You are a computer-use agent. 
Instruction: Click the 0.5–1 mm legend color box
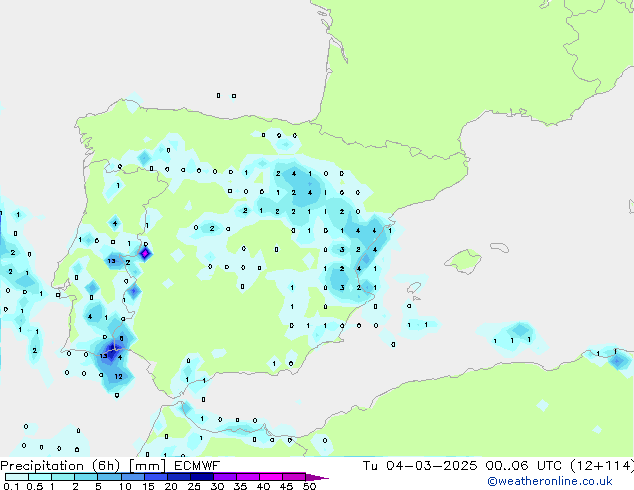(x=40, y=477)
